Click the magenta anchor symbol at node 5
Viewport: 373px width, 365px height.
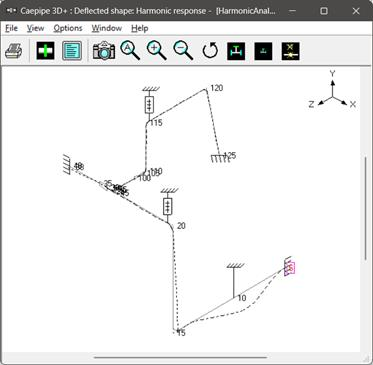click(289, 267)
